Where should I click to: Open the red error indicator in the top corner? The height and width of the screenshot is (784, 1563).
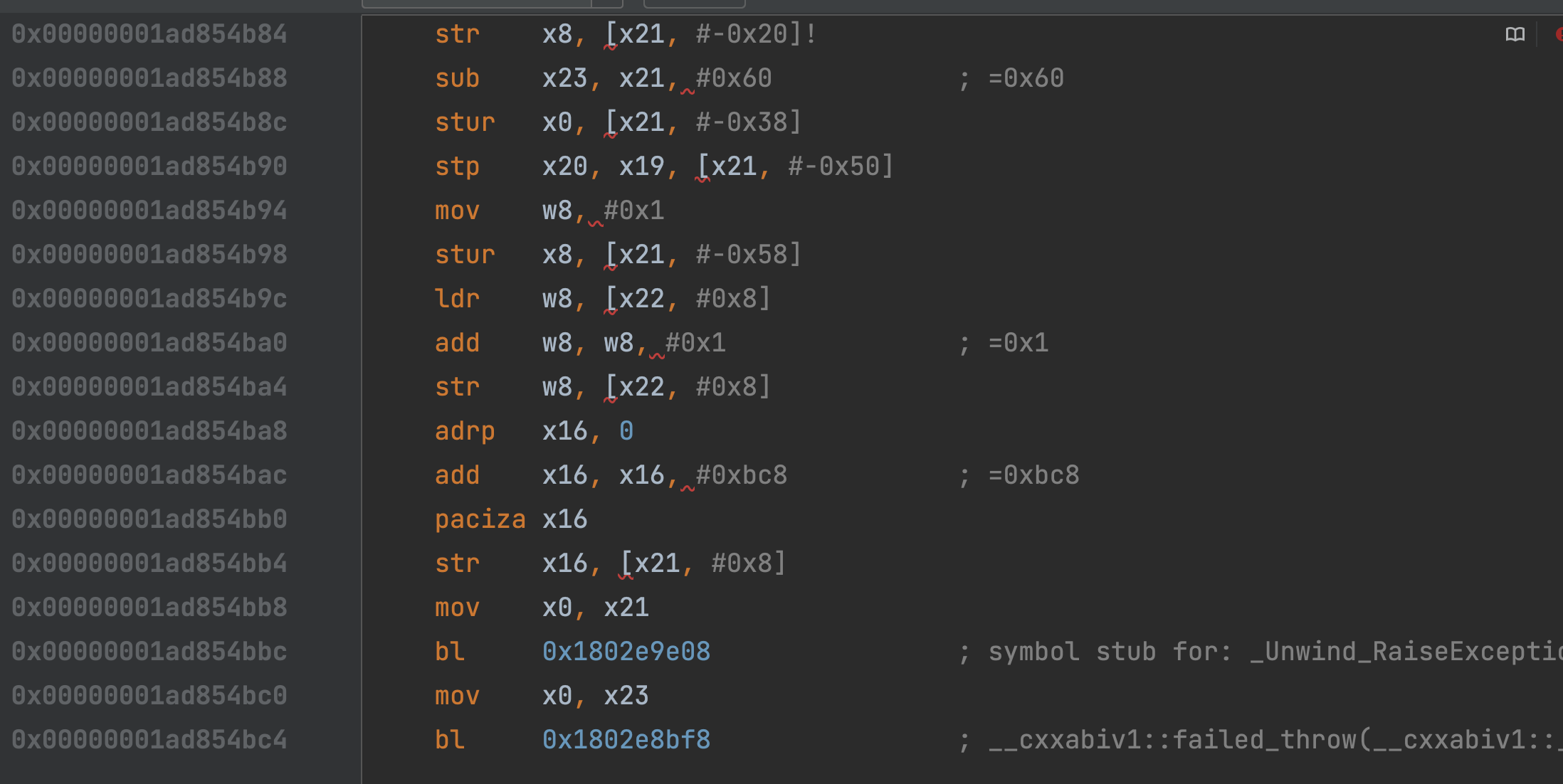[1558, 34]
